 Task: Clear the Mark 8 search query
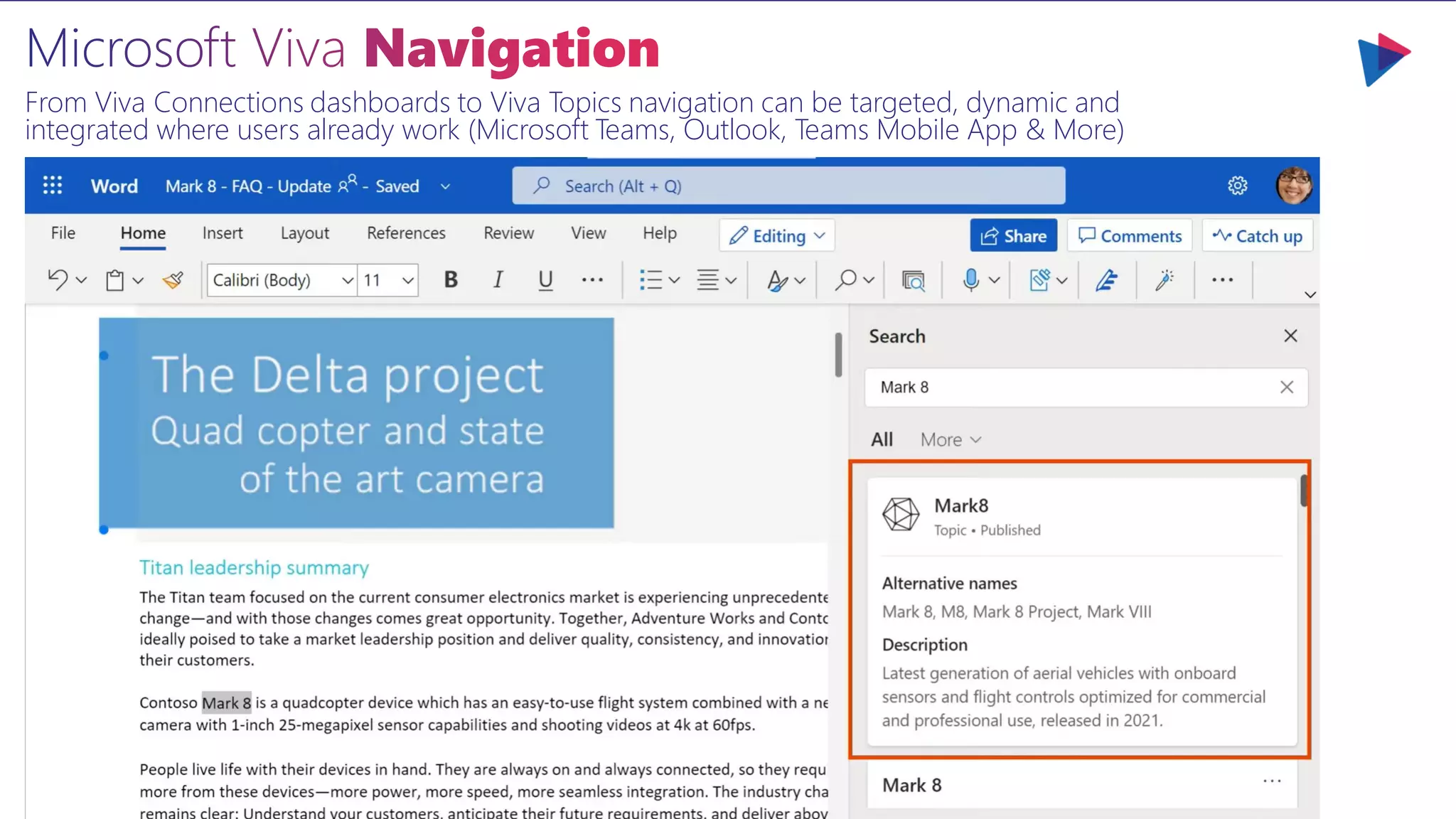1287,387
